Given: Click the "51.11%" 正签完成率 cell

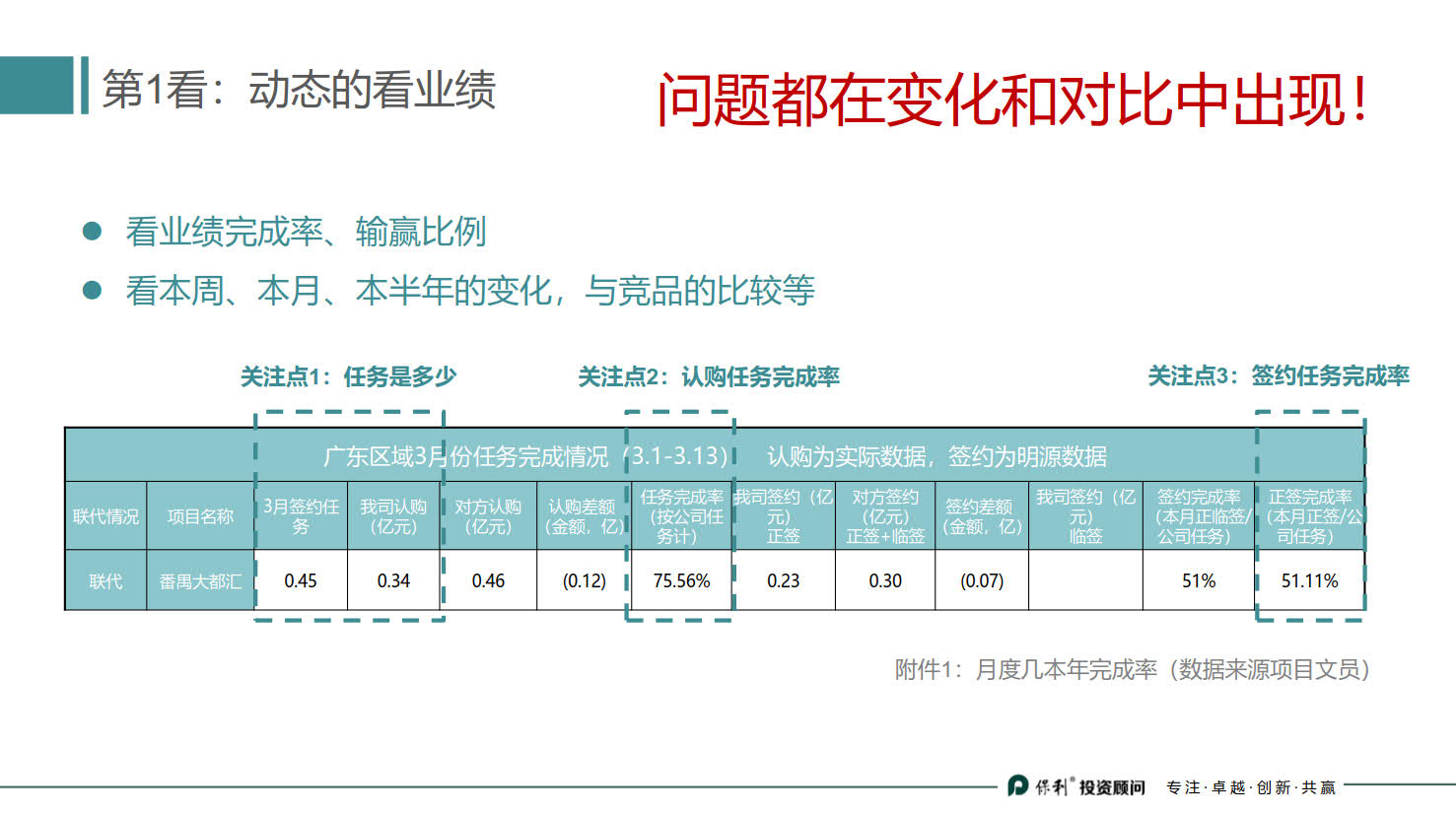Looking at the screenshot, I should [x=1310, y=581].
